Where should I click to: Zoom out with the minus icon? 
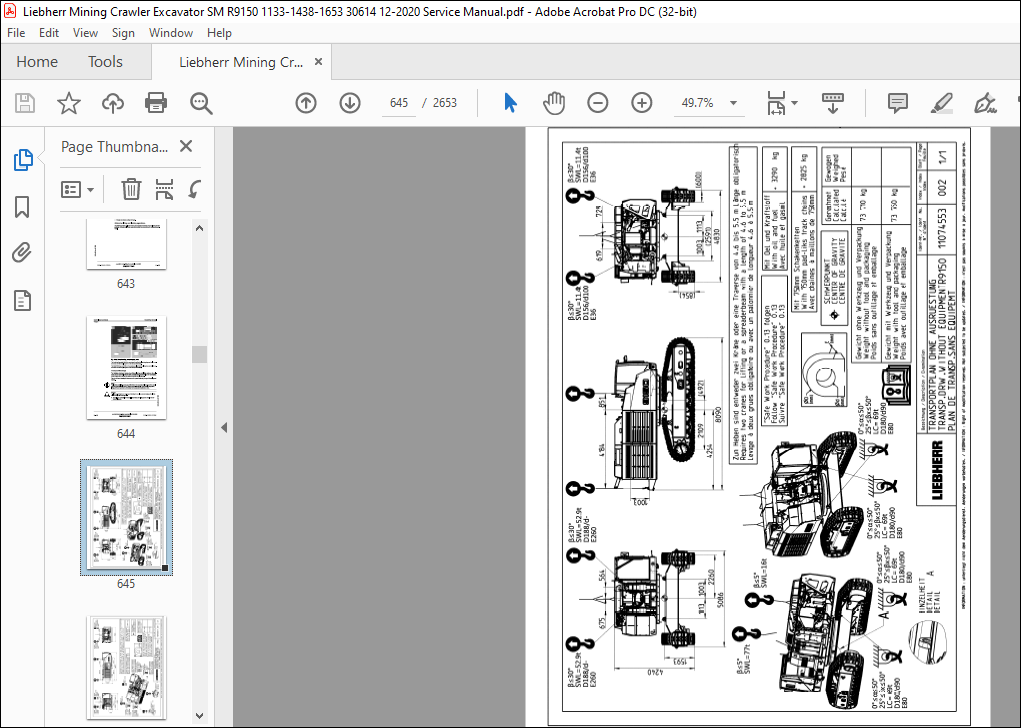pos(597,103)
